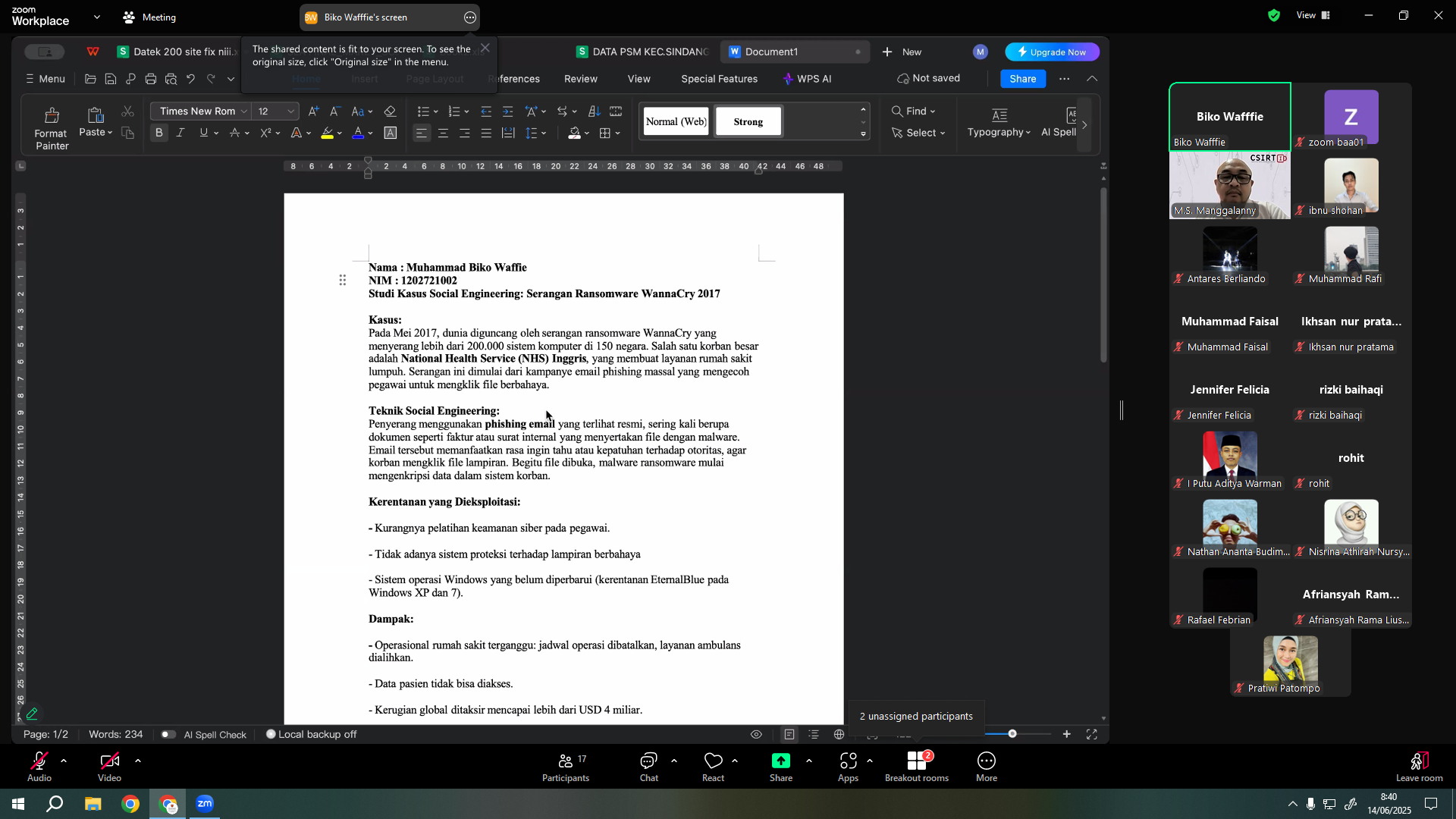Apply the Strong style
1456x819 pixels.
point(748,121)
